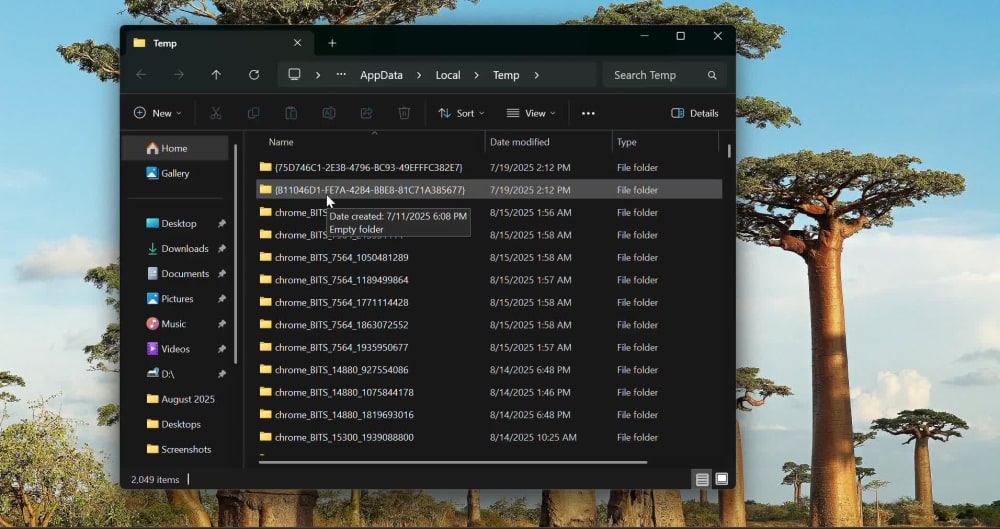Open the hidden path ellipsis in address bar
This screenshot has height=529, width=1000.
tap(341, 75)
